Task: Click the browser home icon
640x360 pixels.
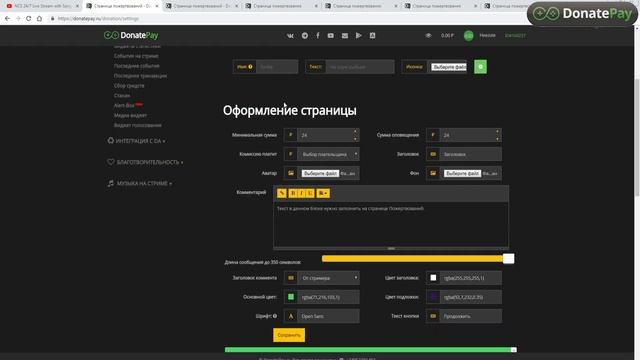Action: pyautogui.click(x=39, y=18)
